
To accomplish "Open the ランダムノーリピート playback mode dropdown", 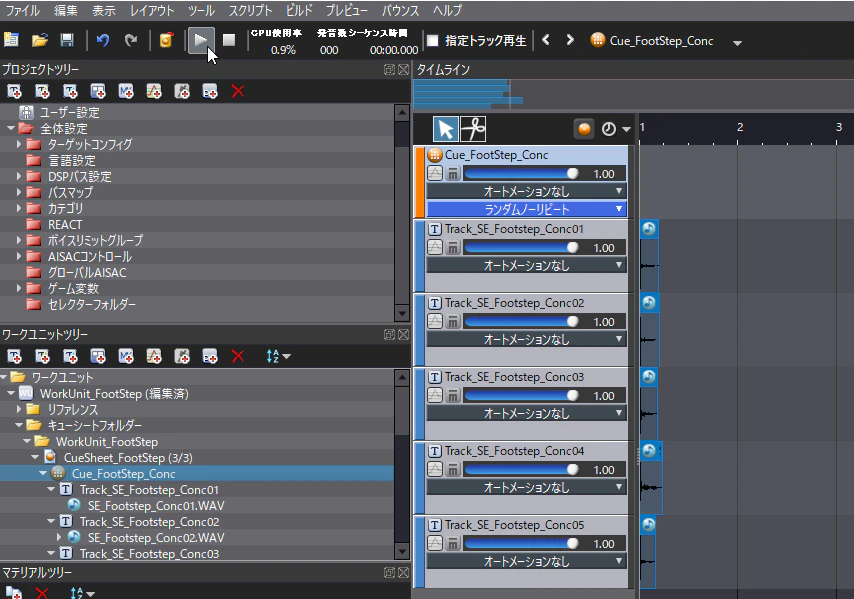I will 526,209.
